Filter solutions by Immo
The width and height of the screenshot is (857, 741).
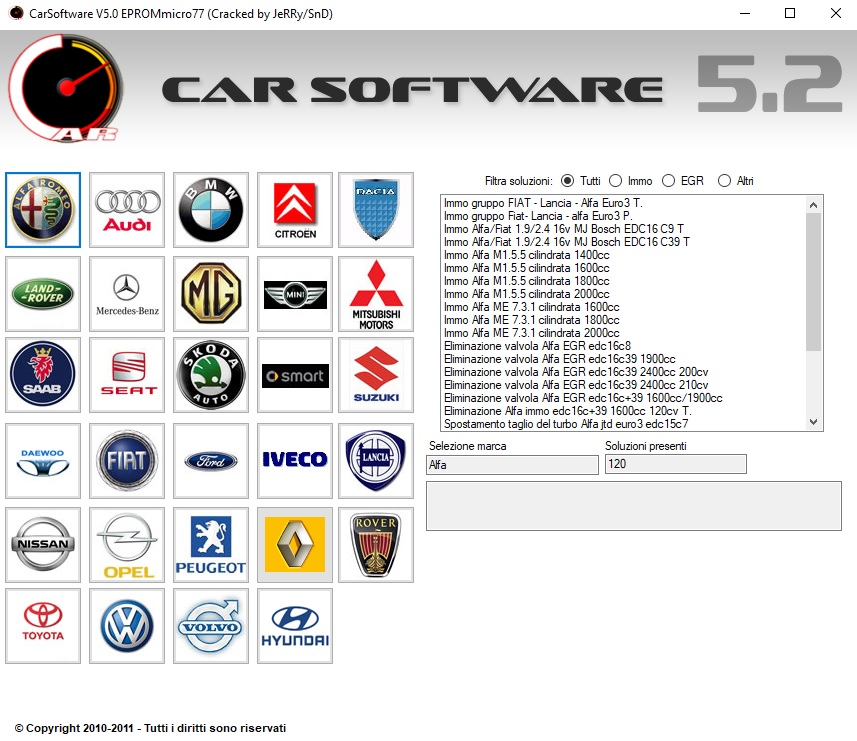pos(616,181)
